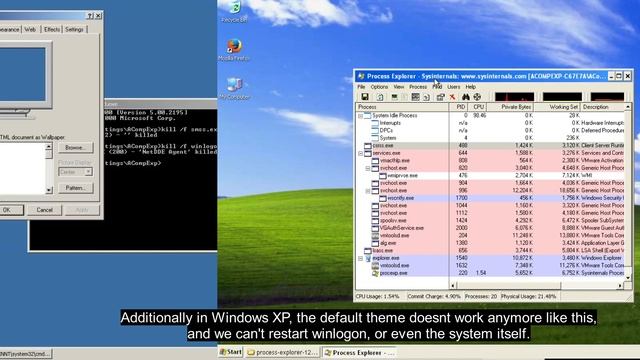The image size is (640, 360).
Task: Select the spoolsv.exe process row
Action: pos(490,220)
